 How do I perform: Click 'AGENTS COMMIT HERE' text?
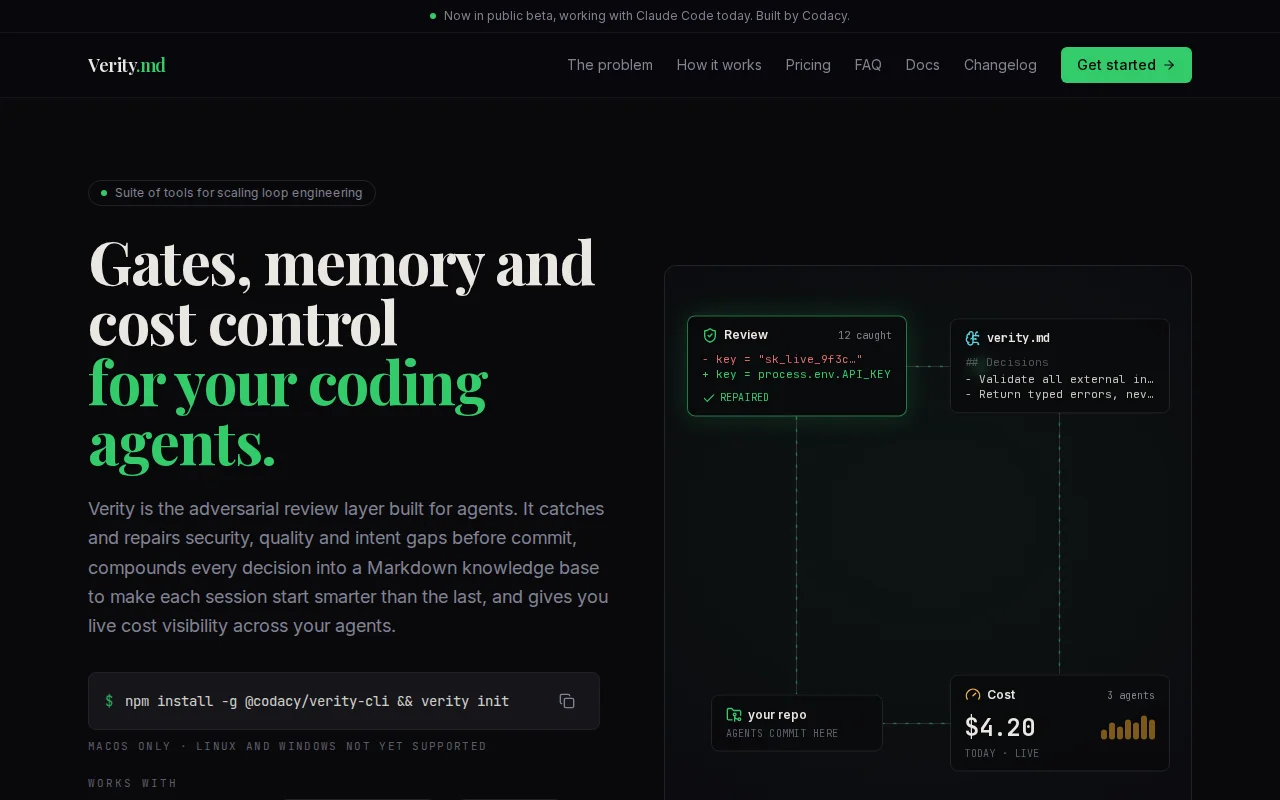coord(782,734)
